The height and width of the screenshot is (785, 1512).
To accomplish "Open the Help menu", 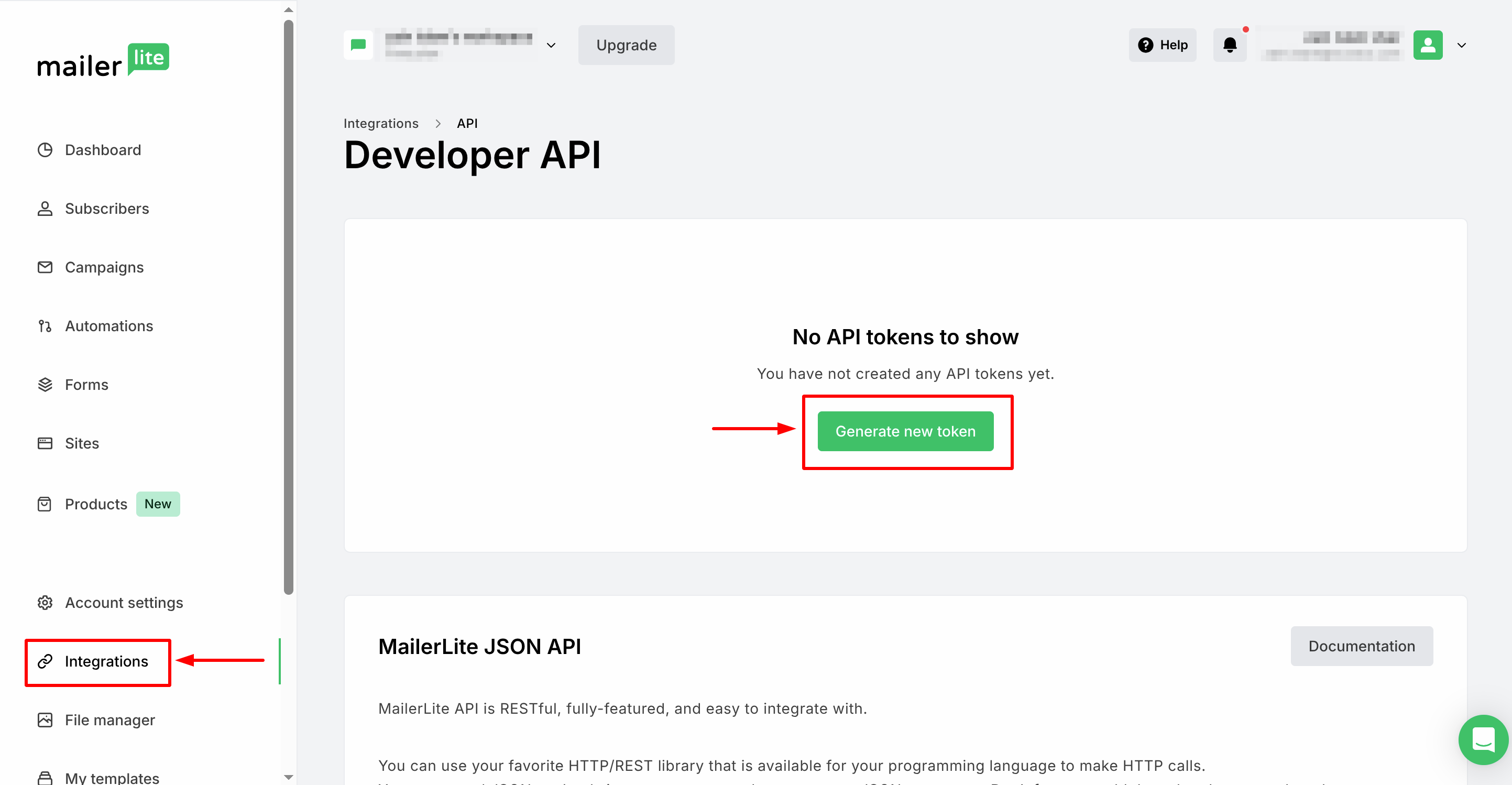I will tap(1162, 45).
